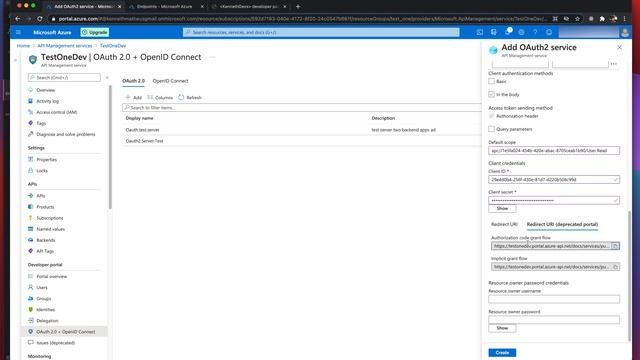Open the help question mark icon
This screenshot has height=360, width=640.
535,32
